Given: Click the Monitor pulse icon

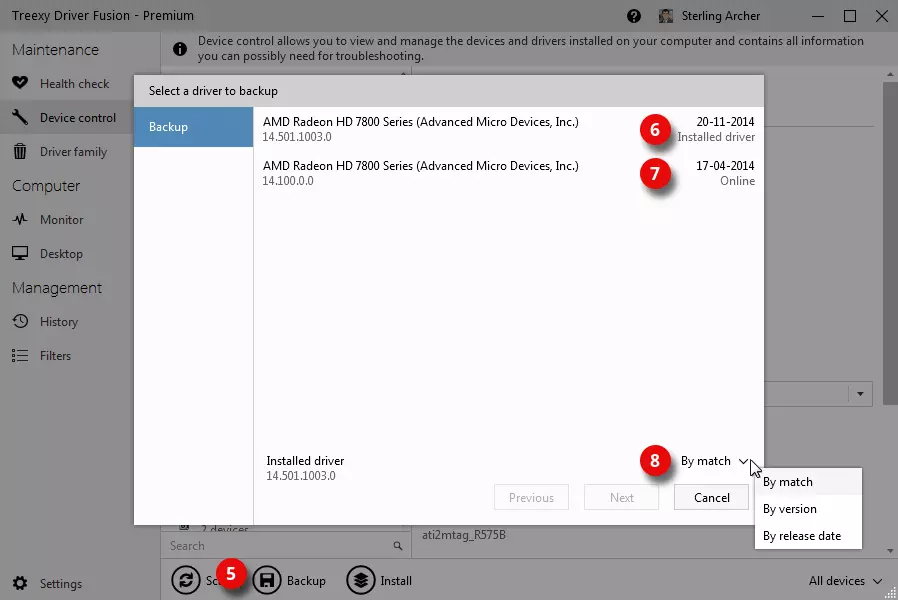Looking at the screenshot, I should coord(20,219).
